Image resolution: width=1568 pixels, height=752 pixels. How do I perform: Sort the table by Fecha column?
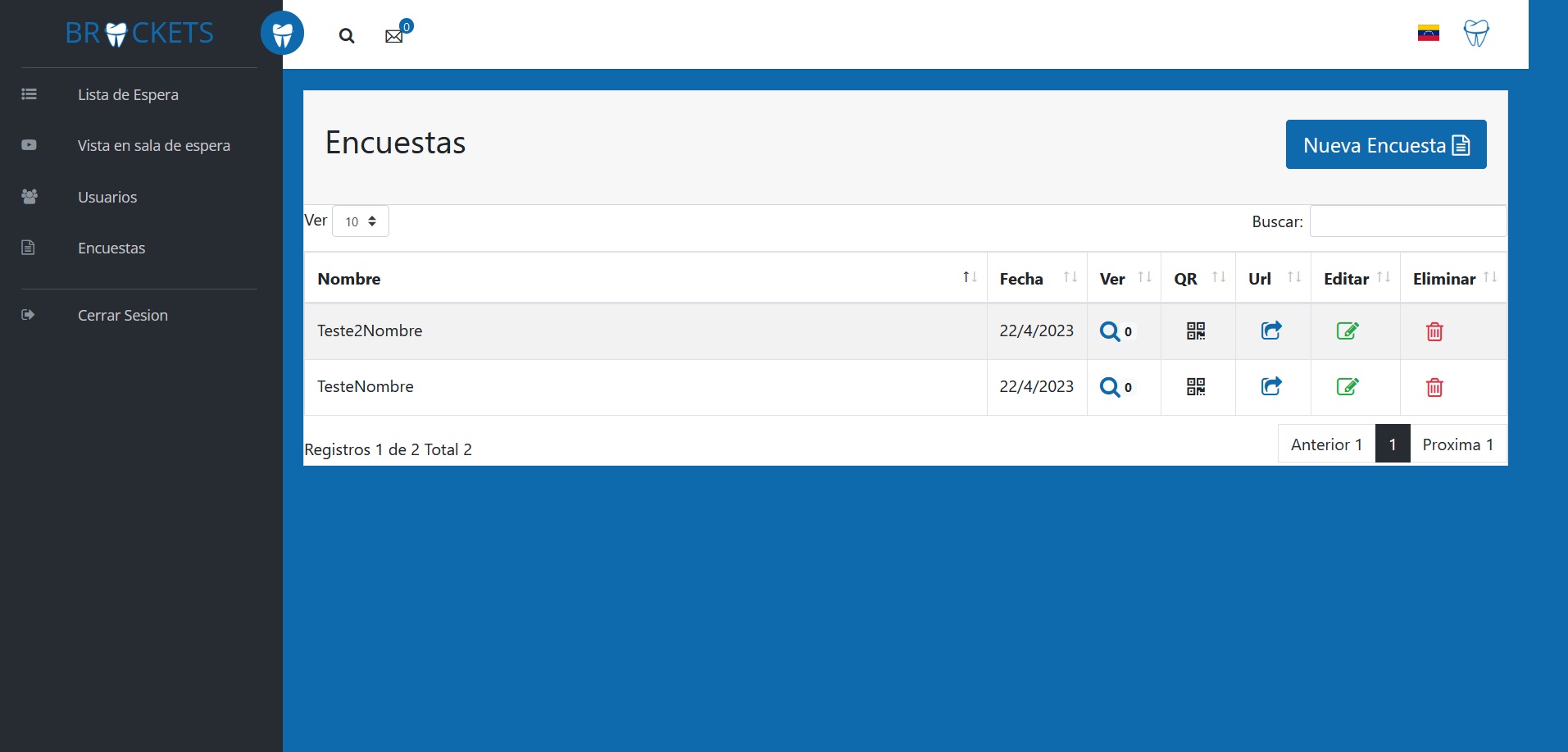[1021, 278]
